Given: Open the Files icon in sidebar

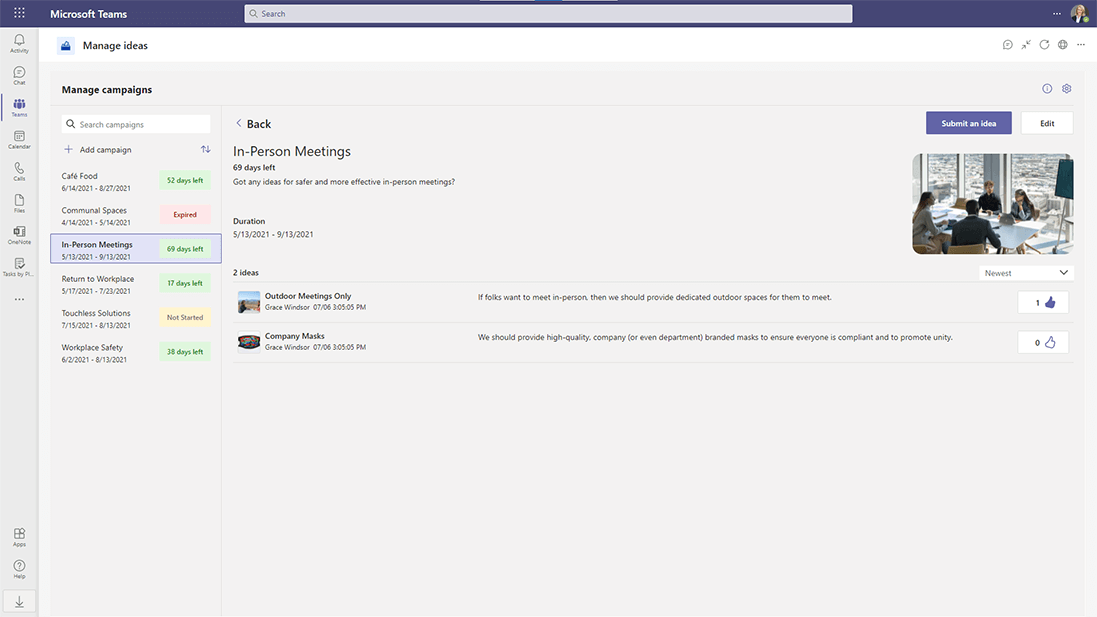Looking at the screenshot, I should (19, 202).
